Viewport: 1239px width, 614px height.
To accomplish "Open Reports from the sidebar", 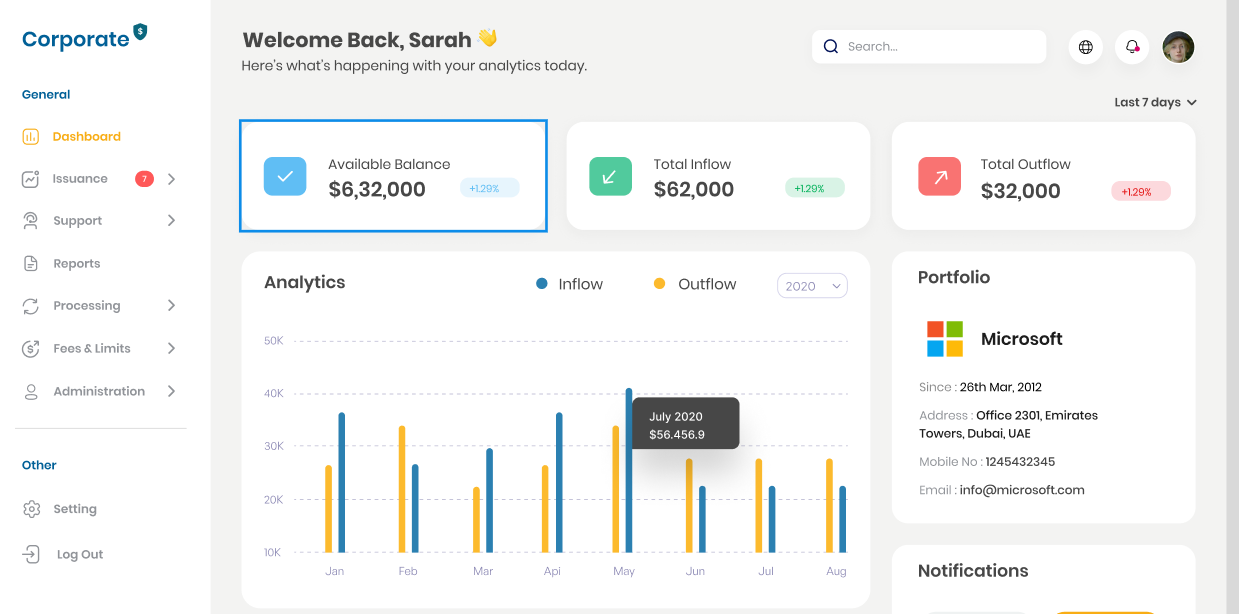I will pos(76,264).
